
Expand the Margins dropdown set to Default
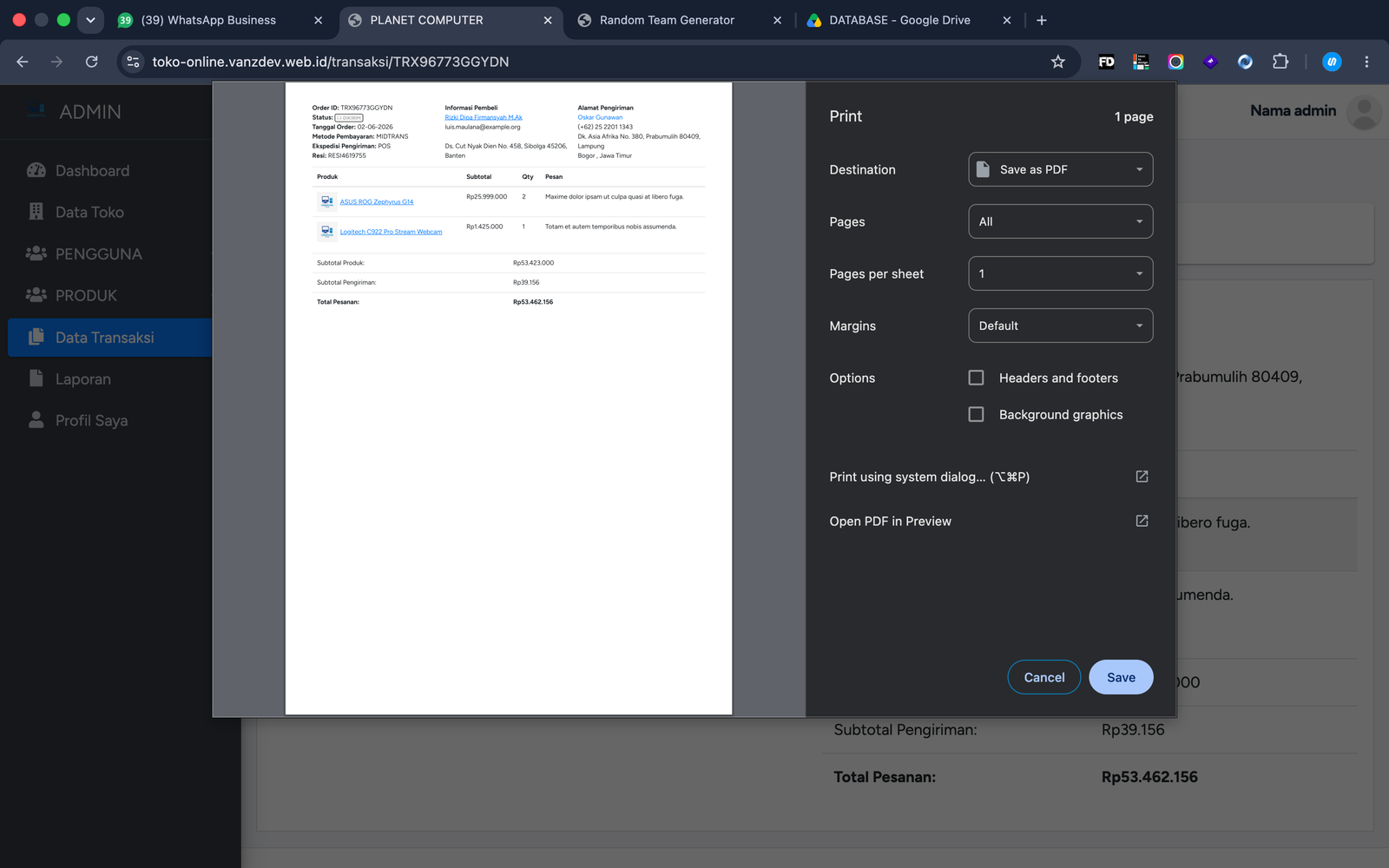click(1060, 325)
